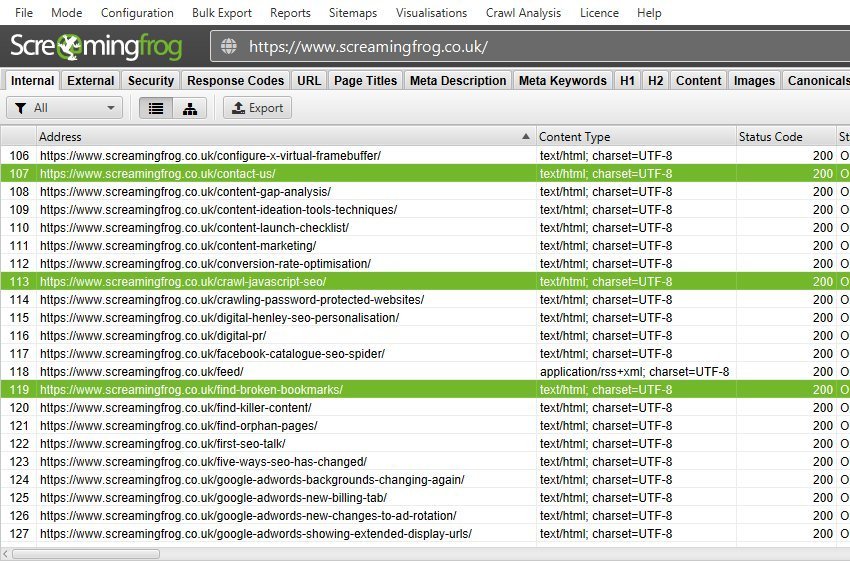Open the Crawl Analysis menu
This screenshot has width=850, height=564.
(523, 13)
